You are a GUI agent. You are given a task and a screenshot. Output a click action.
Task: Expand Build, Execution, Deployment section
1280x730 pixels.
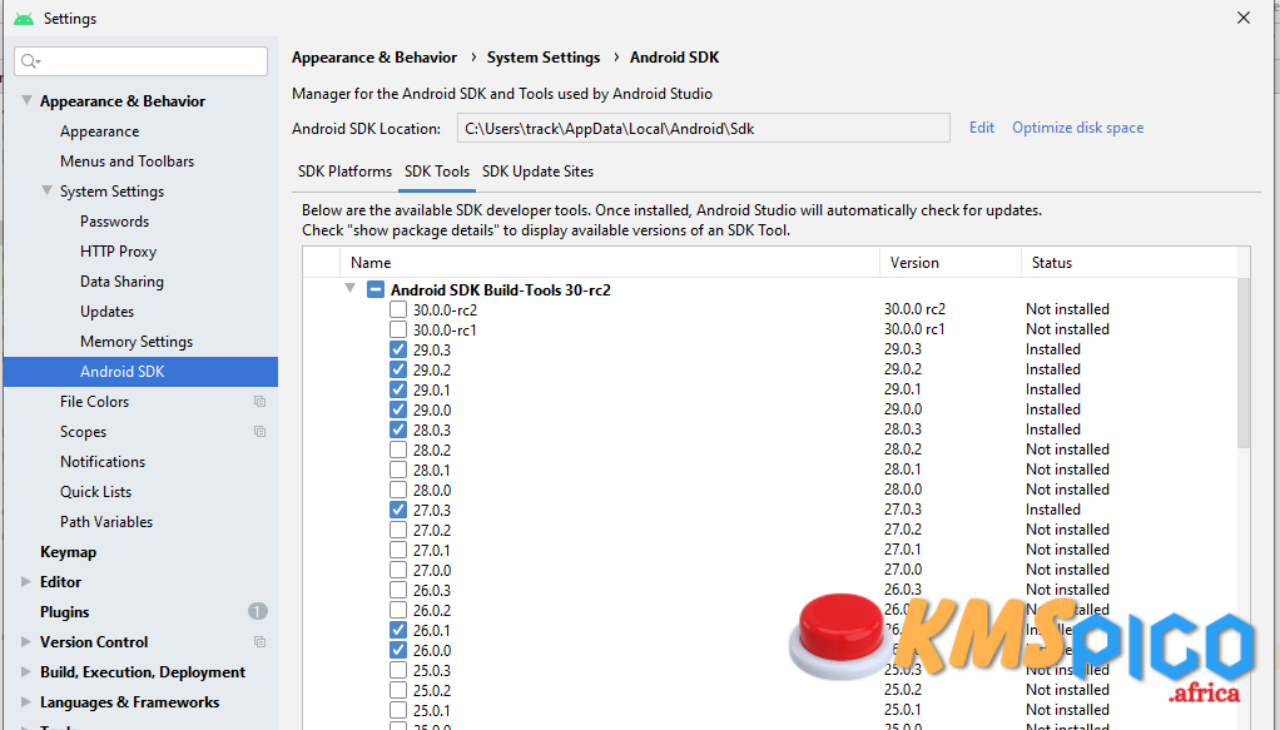(x=26, y=672)
